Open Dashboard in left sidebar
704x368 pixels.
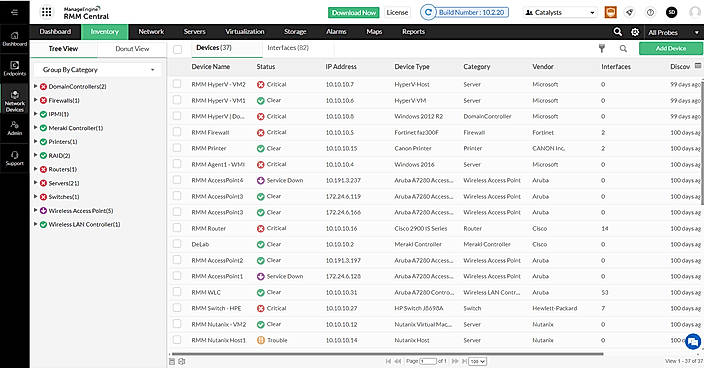(x=14, y=39)
